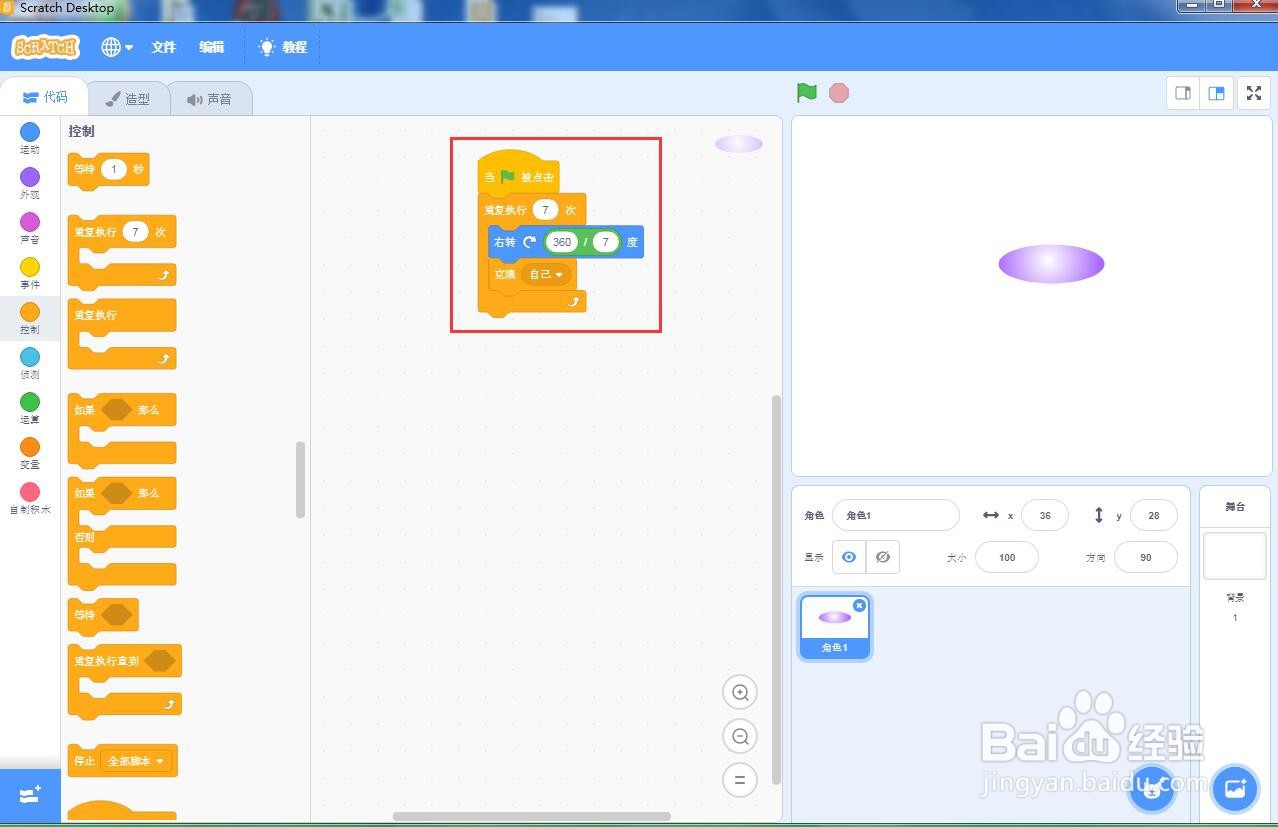The width and height of the screenshot is (1278, 827).
Task: Click the choose a sprite button
Action: point(1152,789)
